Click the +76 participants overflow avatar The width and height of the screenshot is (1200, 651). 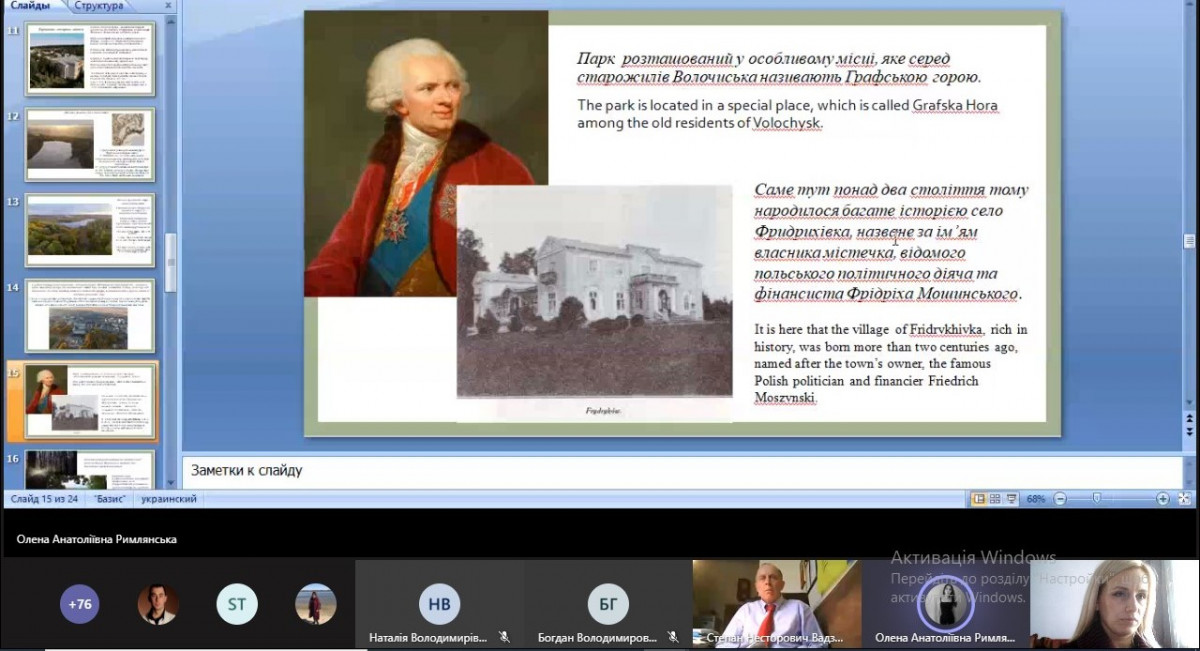click(x=80, y=604)
